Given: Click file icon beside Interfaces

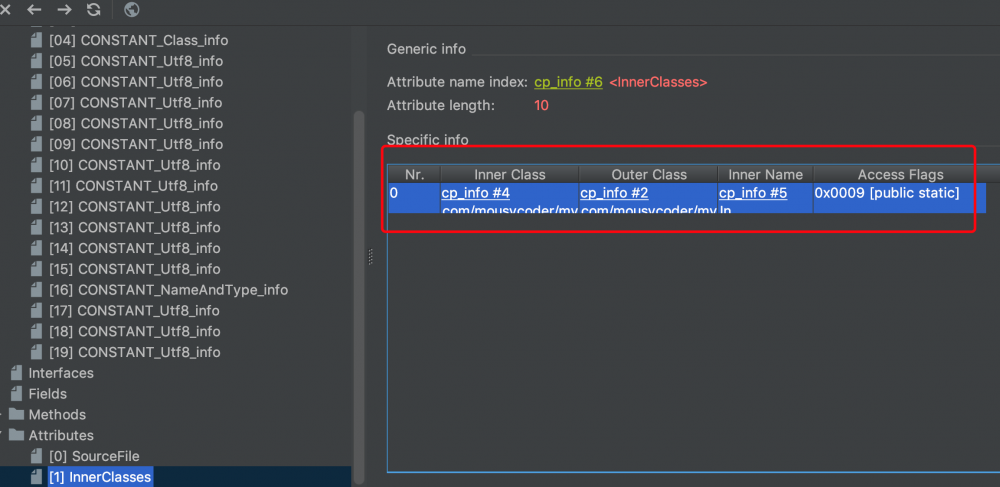Looking at the screenshot, I should 17,373.
